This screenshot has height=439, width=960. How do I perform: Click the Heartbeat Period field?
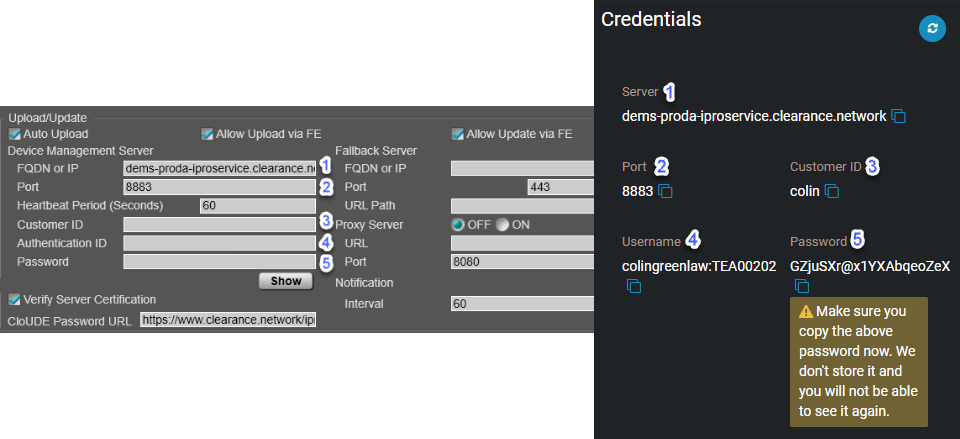[x=258, y=206]
